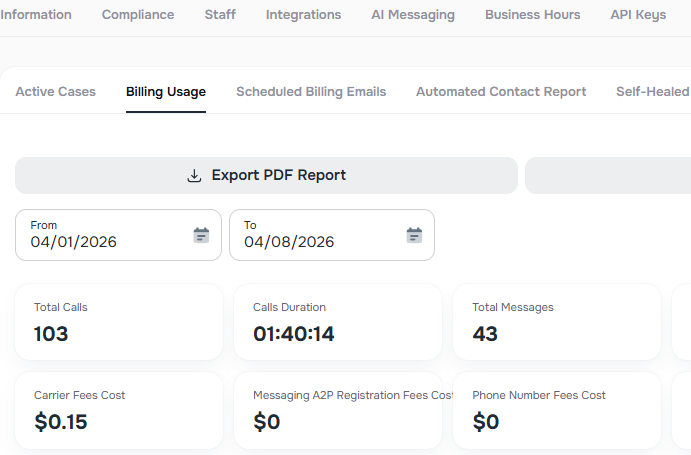Go to Automated Contact Report tab
691x455 pixels.
(x=501, y=92)
